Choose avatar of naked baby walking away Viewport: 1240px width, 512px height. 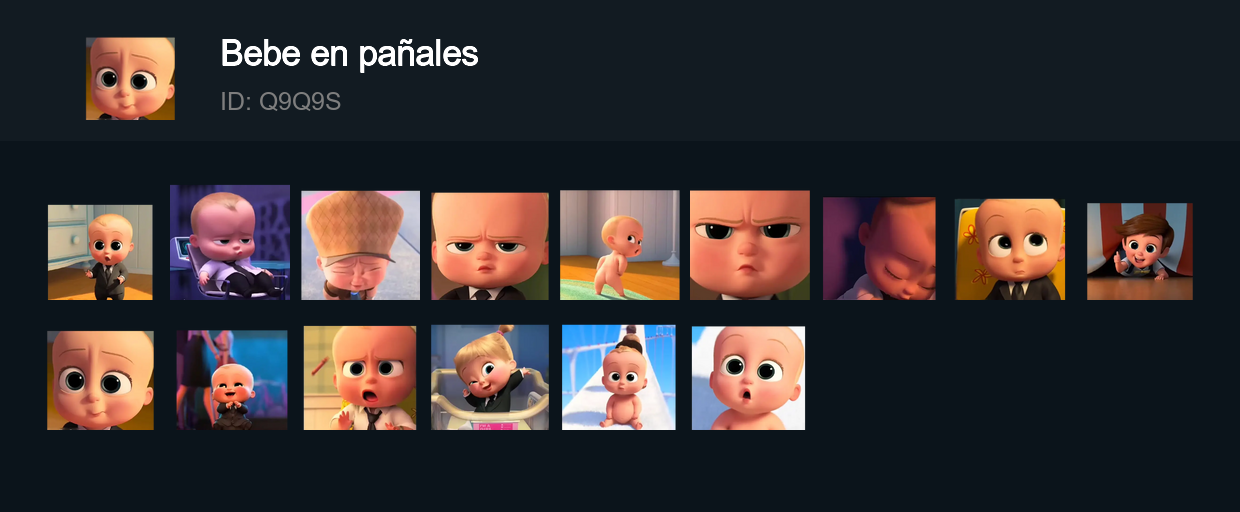click(x=620, y=245)
